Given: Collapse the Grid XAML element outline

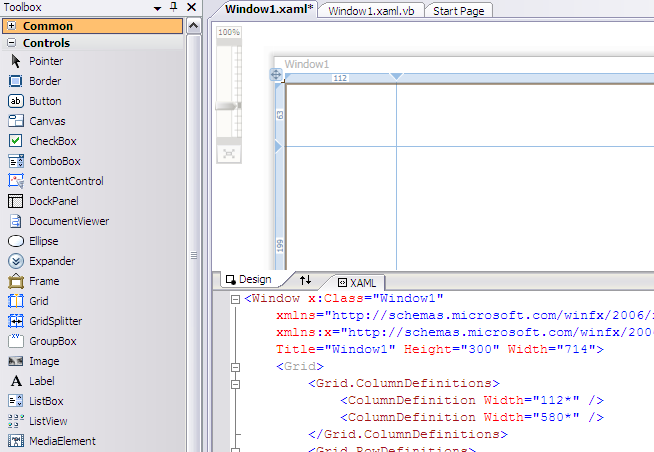Looking at the screenshot, I should pos(236,367).
